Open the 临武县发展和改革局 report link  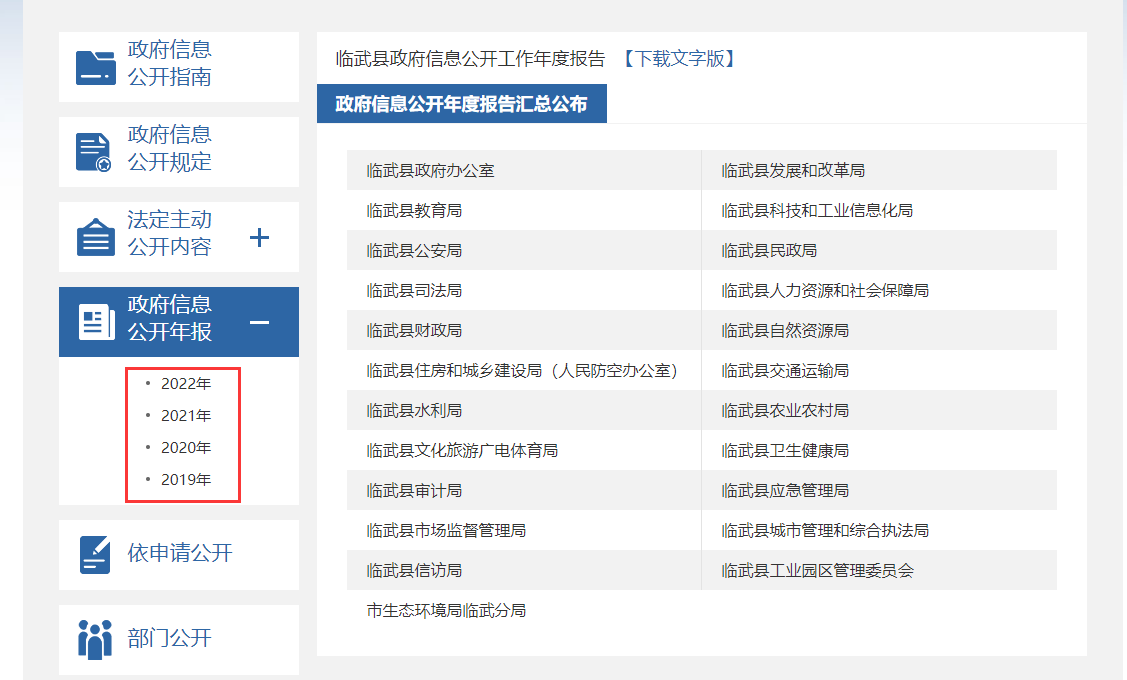tap(793, 171)
